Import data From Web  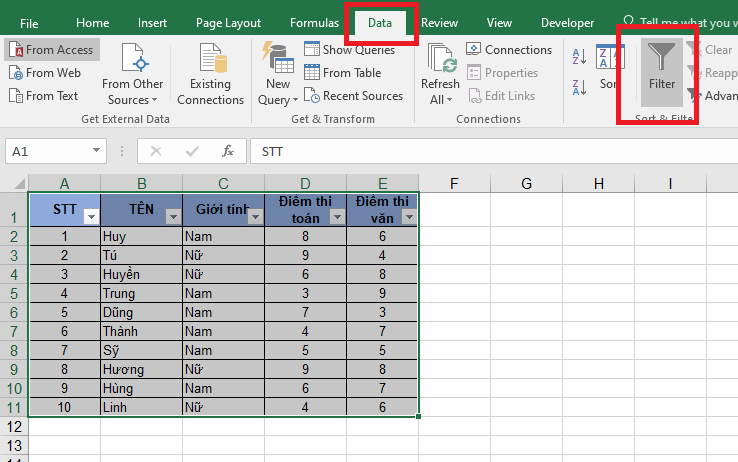45,73
